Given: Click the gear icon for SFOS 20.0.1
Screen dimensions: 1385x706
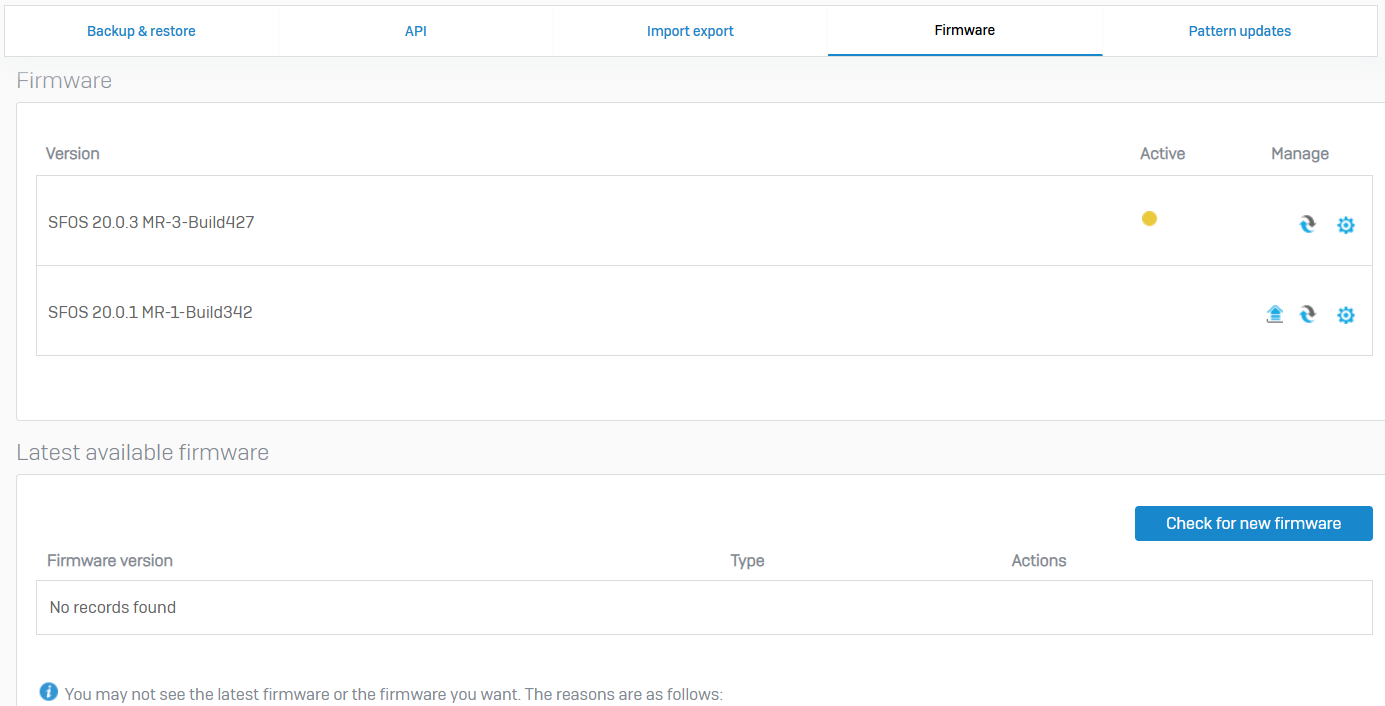Looking at the screenshot, I should (x=1346, y=315).
